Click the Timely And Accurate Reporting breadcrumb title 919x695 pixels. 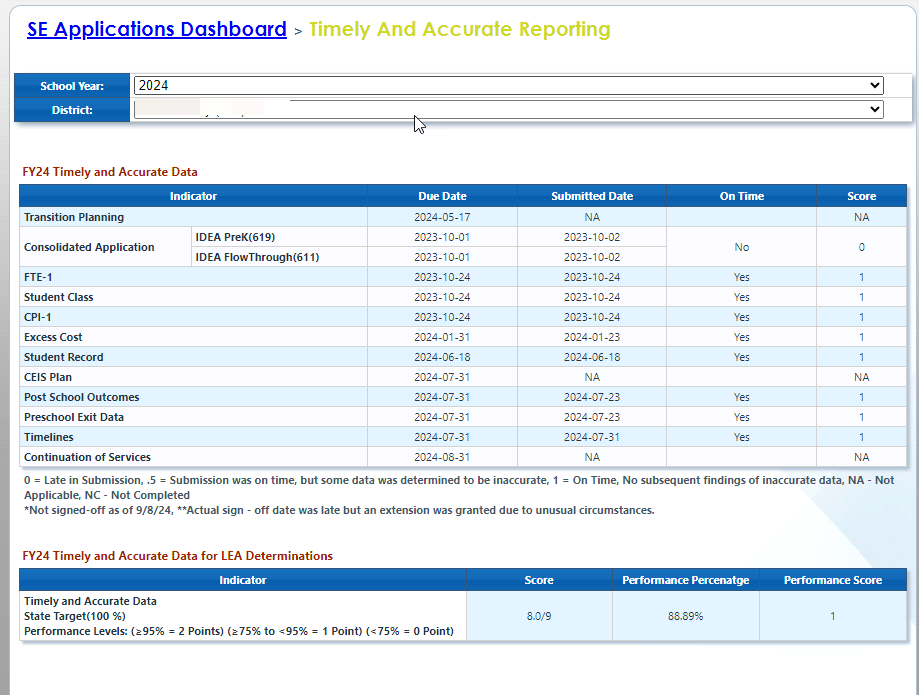coord(459,29)
